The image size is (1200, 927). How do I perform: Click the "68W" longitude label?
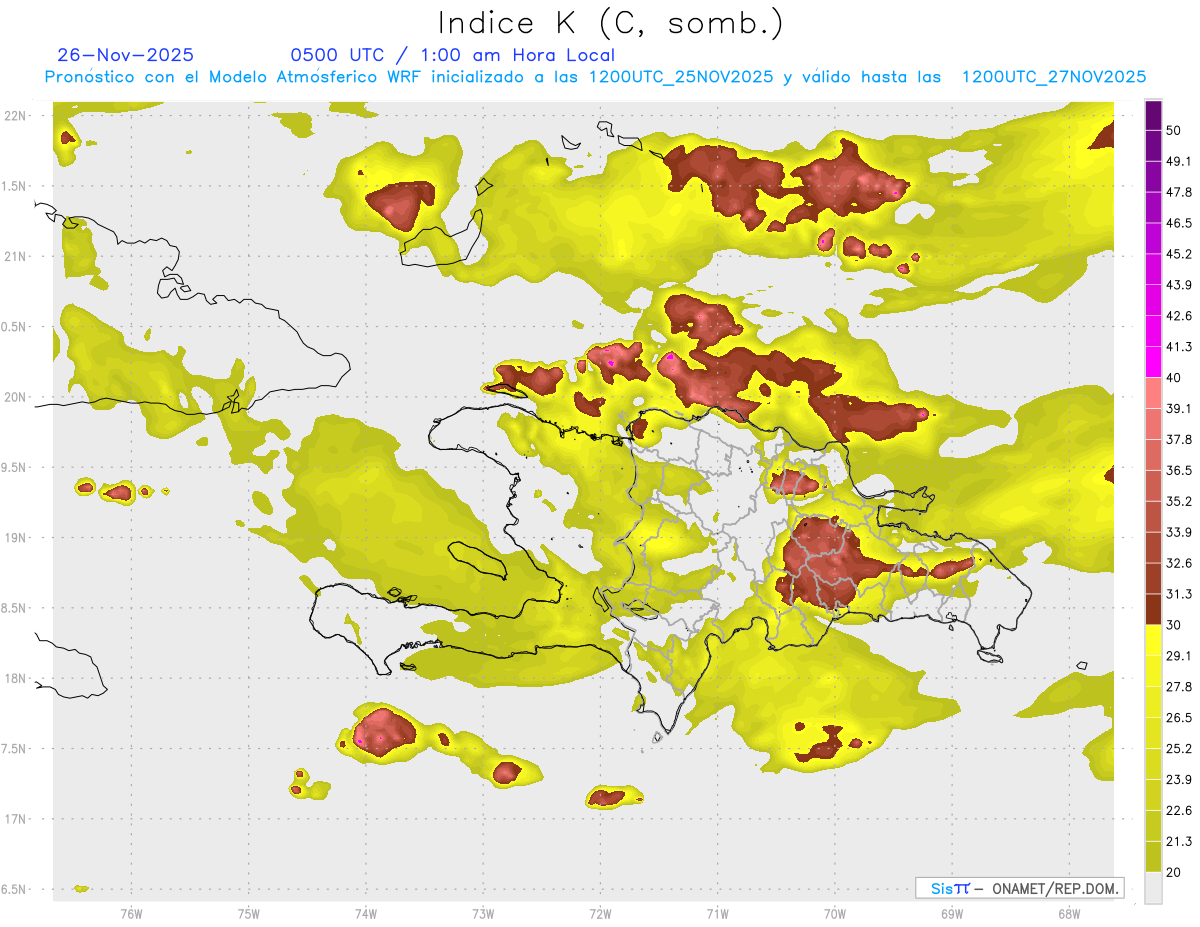point(1068,912)
